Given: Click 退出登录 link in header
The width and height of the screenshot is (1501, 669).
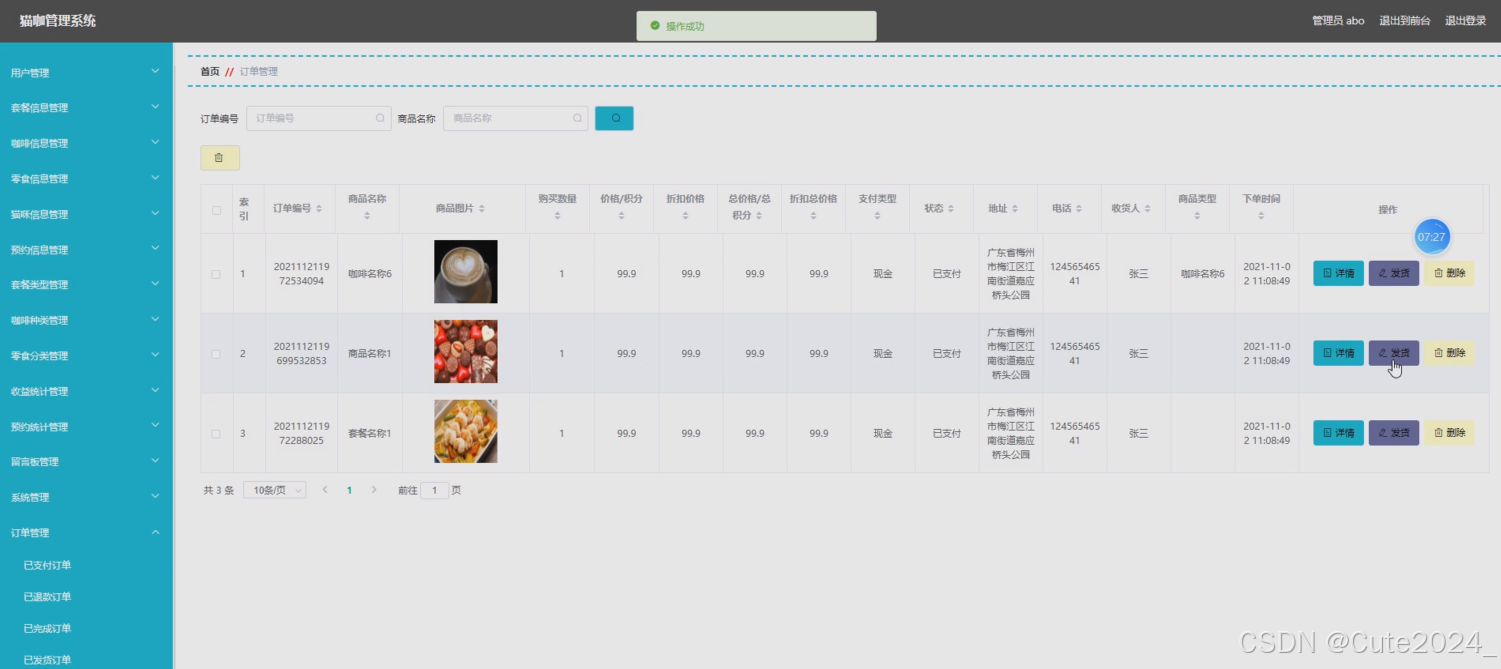Looking at the screenshot, I should coord(1465,21).
